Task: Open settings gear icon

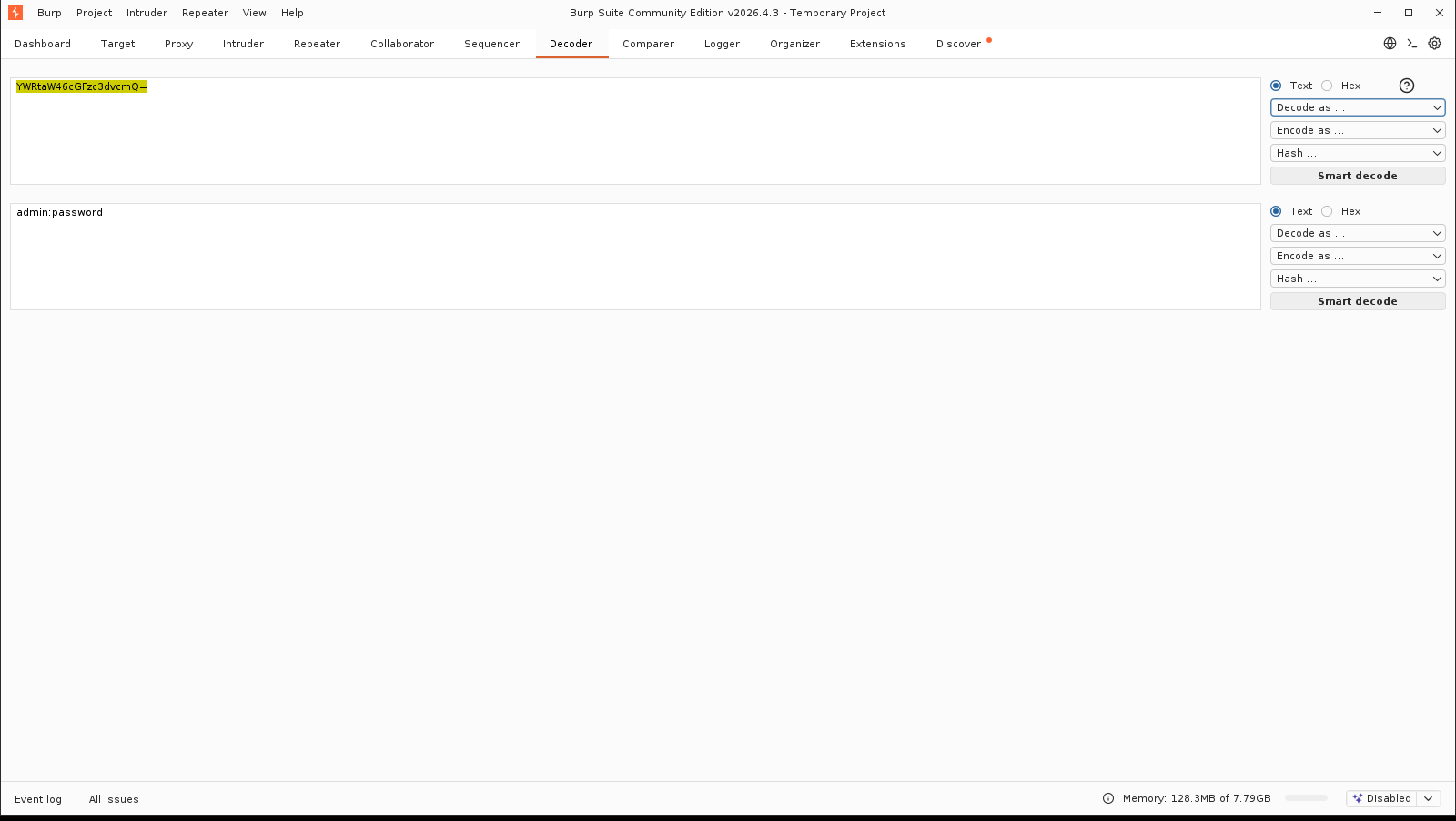Action: pyautogui.click(x=1435, y=43)
